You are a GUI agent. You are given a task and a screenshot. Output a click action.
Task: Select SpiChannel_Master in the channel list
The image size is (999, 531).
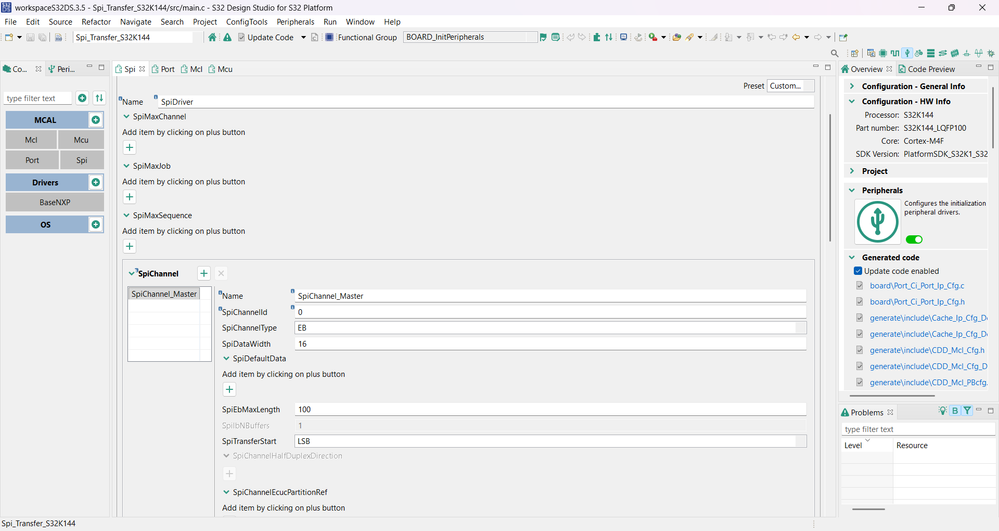click(164, 294)
